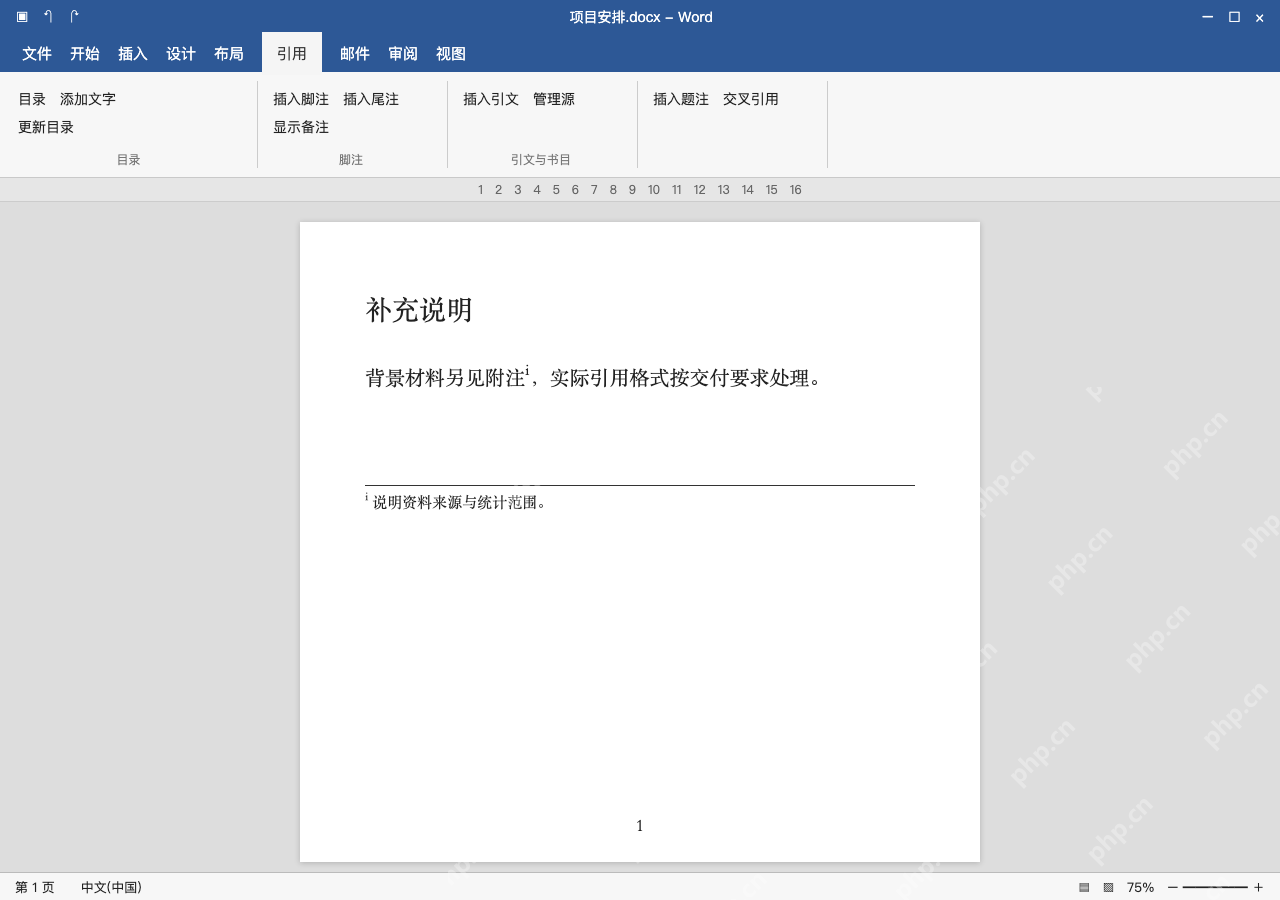Click the superscript endnote mark in body
Screen dimensions: 1280x900
527,369
